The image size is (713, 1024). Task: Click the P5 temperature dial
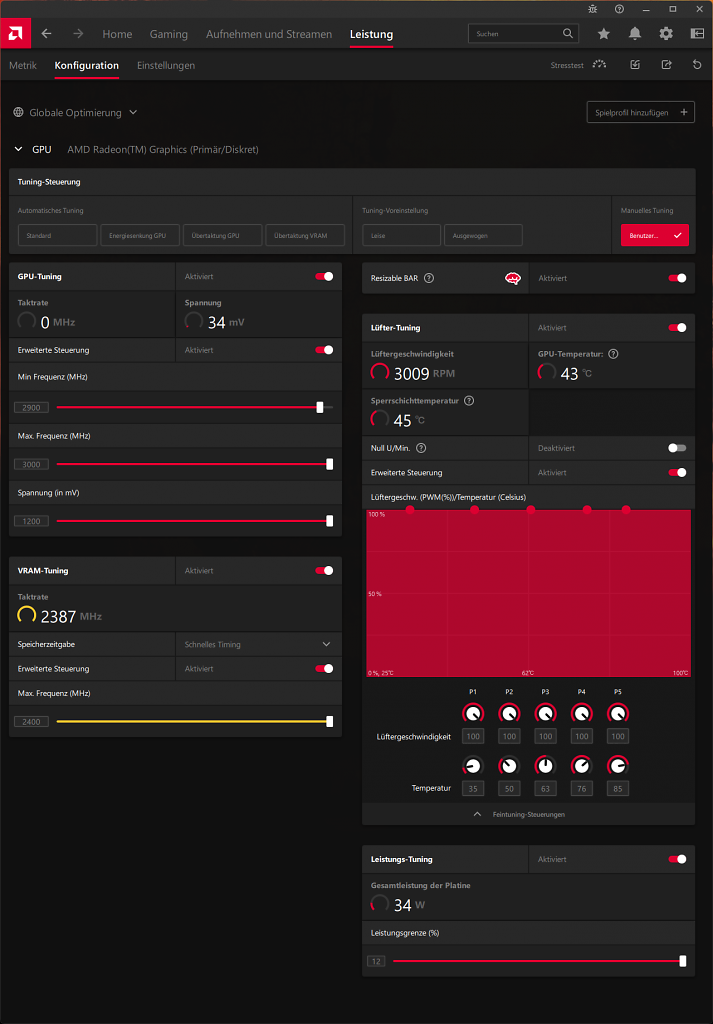(618, 765)
